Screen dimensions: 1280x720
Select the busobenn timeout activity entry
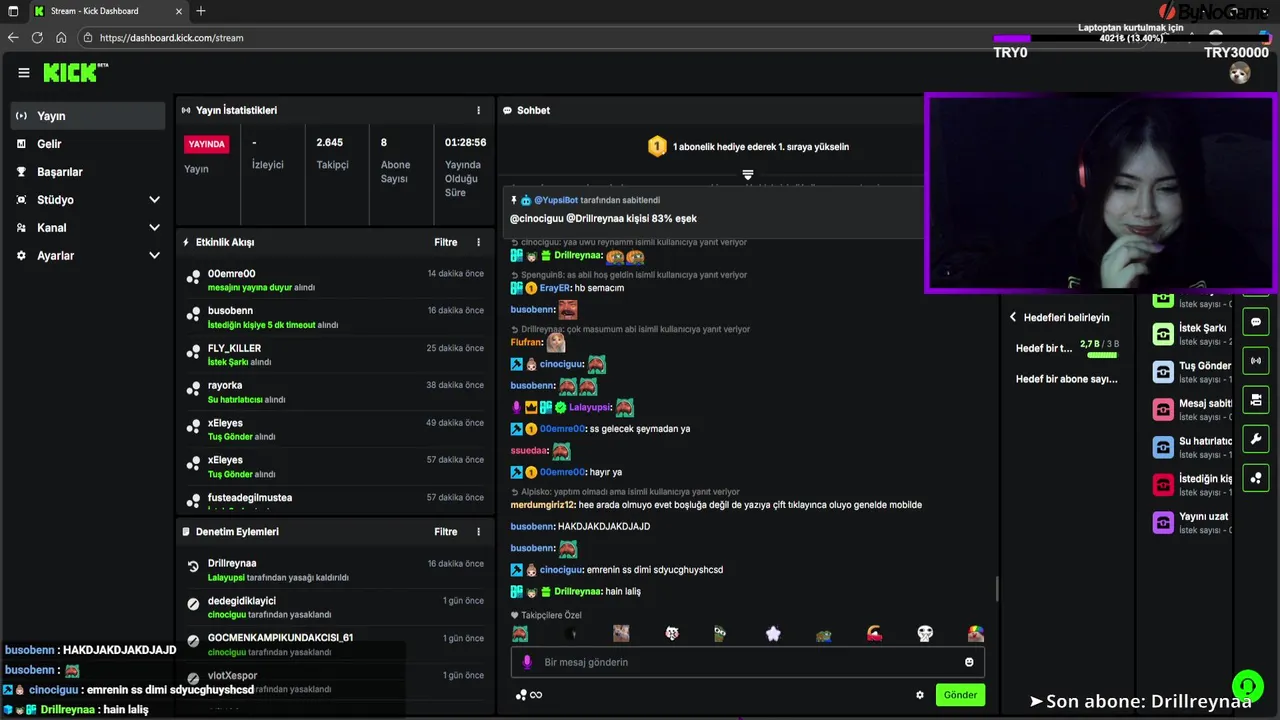point(335,318)
